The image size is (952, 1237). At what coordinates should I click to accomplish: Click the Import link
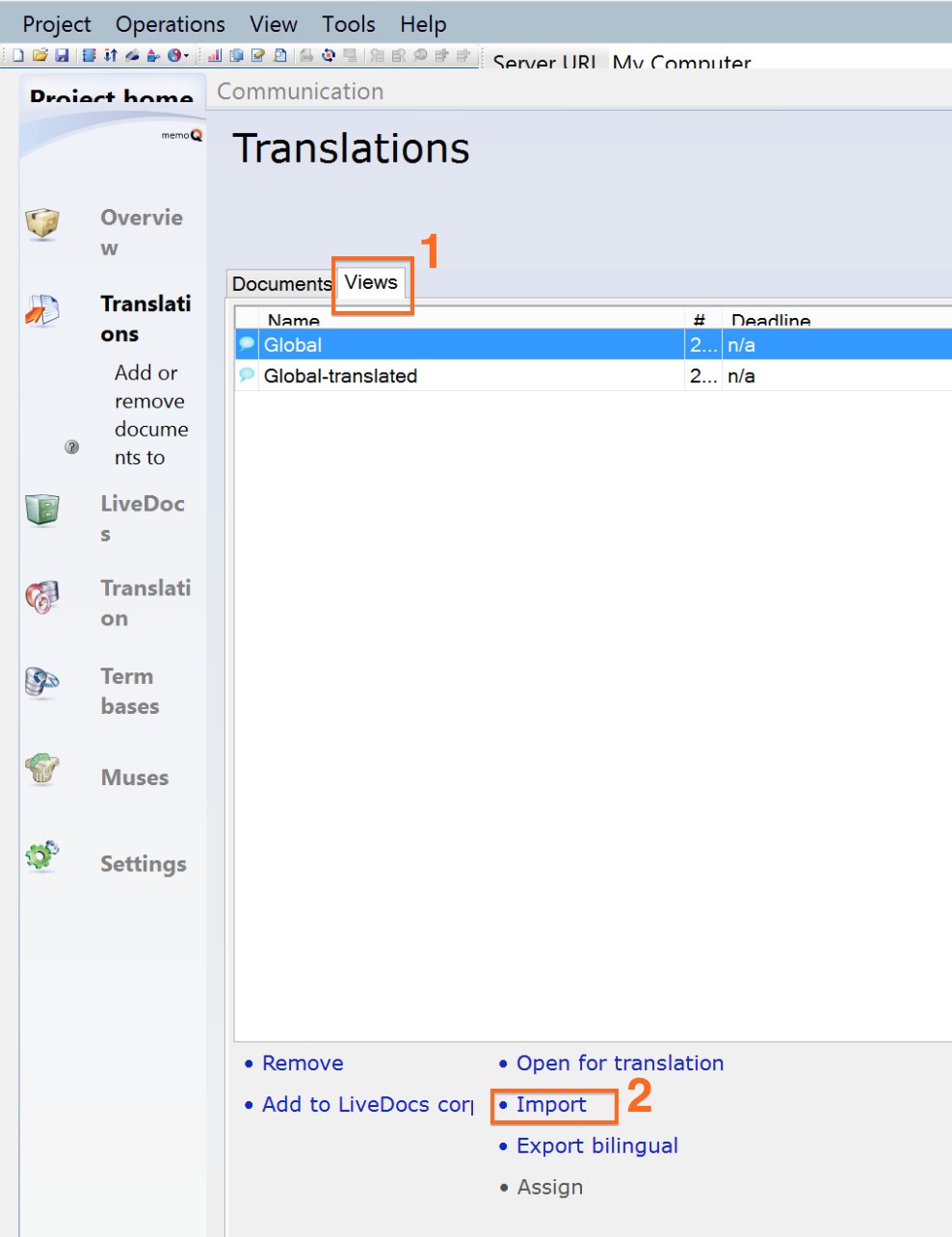click(x=550, y=1105)
